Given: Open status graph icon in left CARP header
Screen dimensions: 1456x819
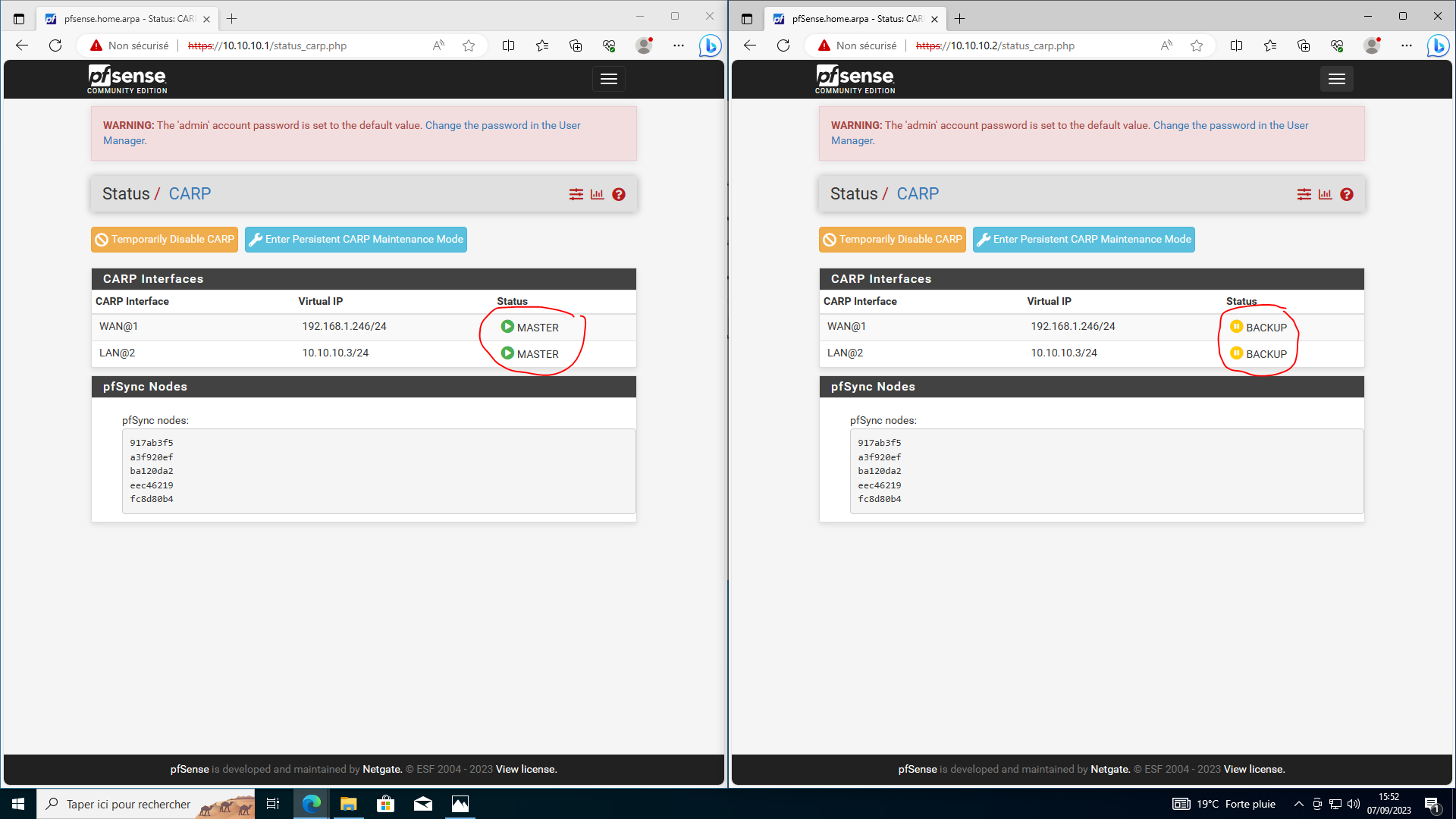Looking at the screenshot, I should coord(598,195).
